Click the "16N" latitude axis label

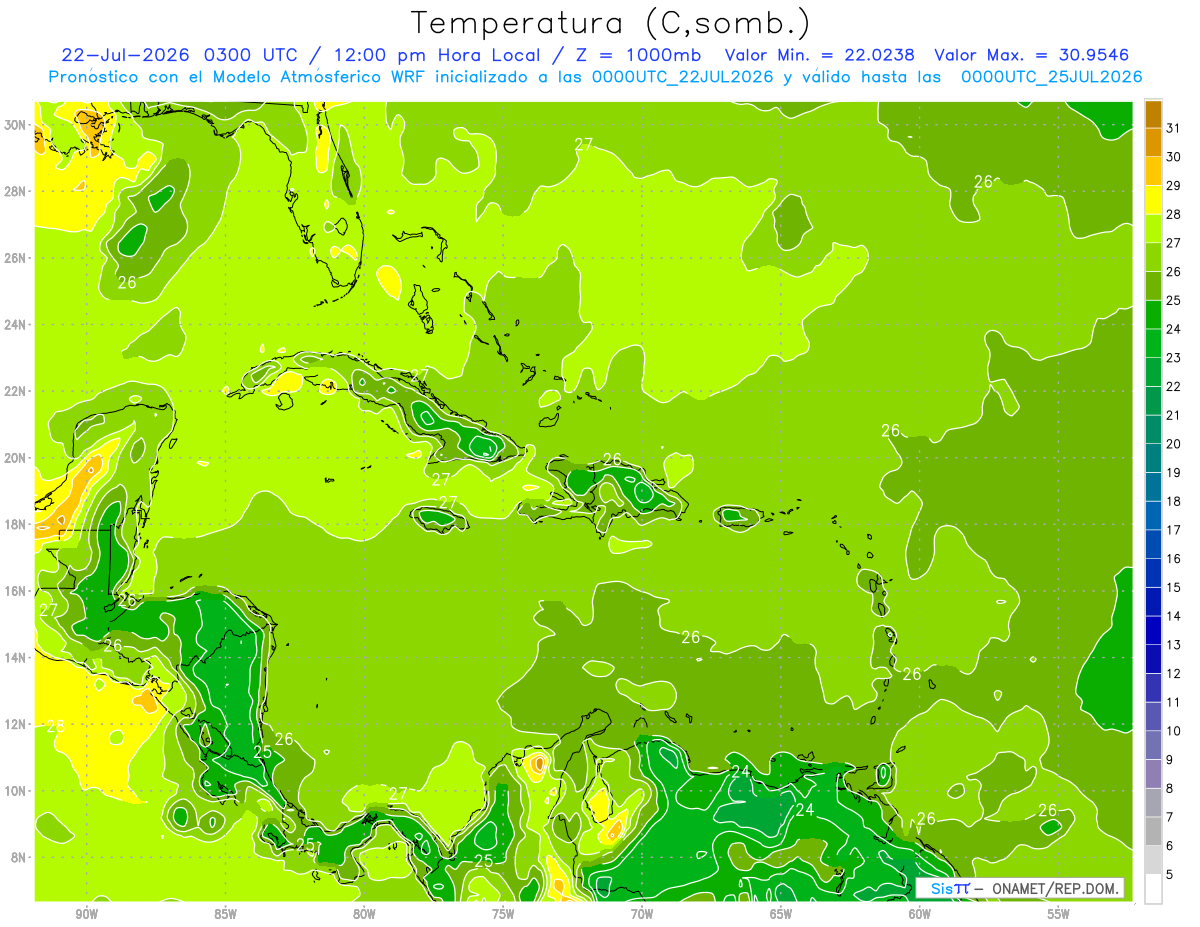(15, 591)
